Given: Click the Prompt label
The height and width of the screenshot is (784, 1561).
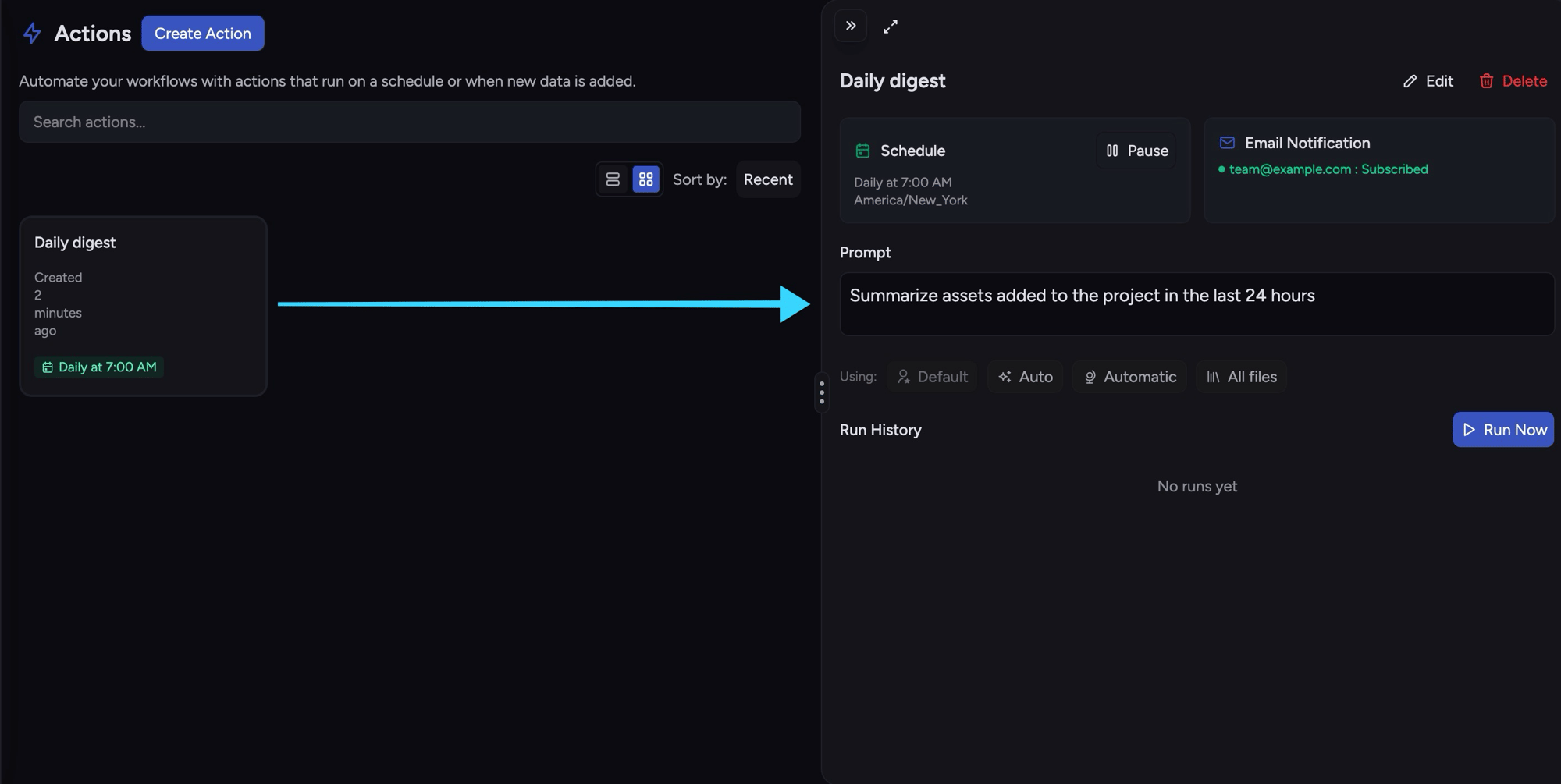Looking at the screenshot, I should click(865, 253).
